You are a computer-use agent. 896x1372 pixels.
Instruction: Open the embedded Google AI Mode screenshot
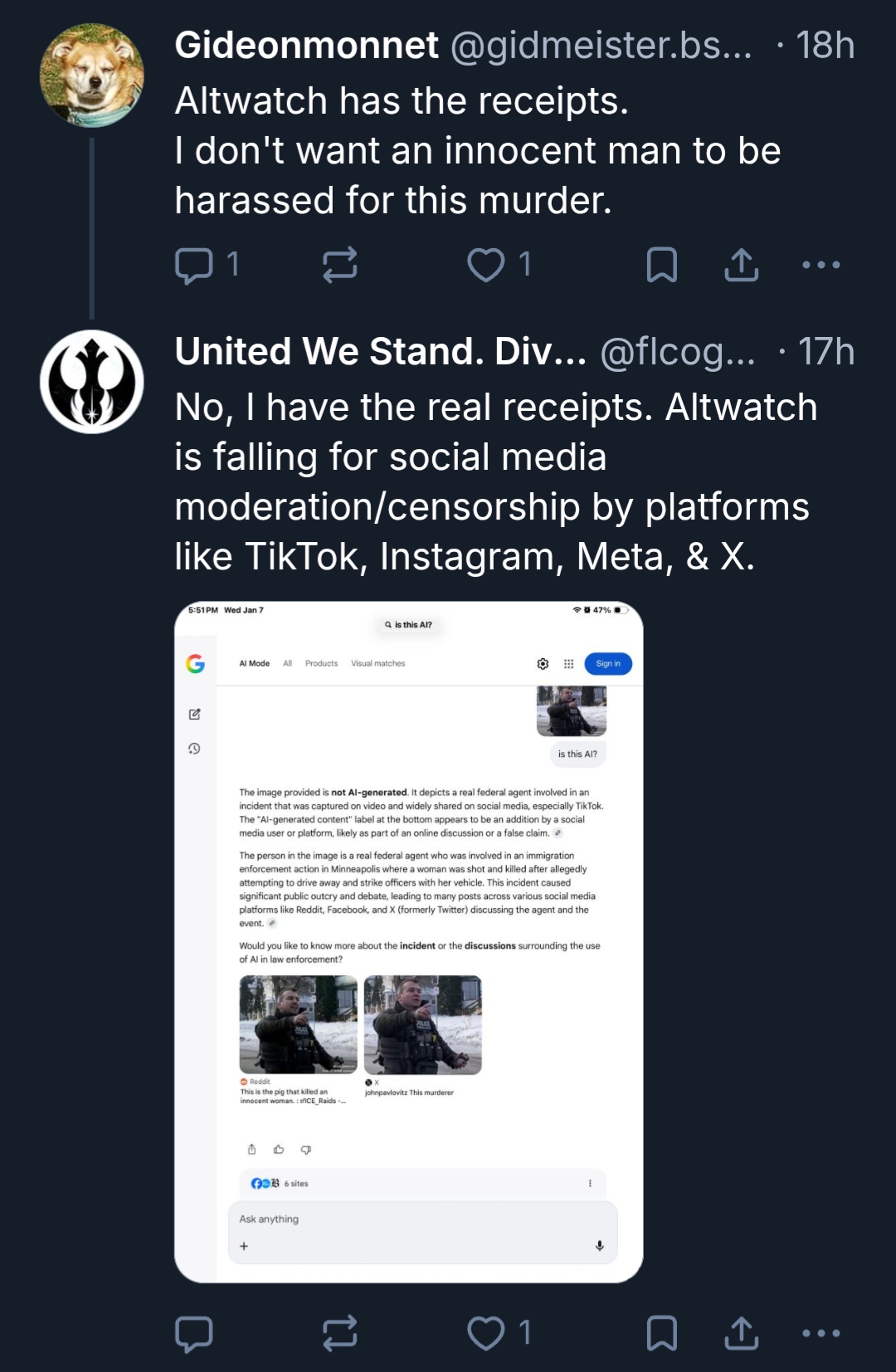coord(408,941)
